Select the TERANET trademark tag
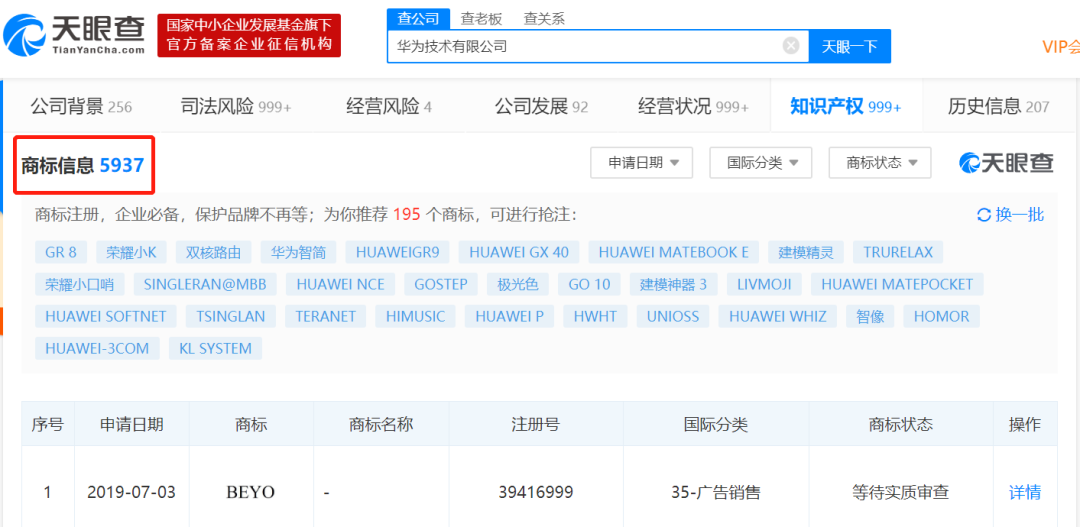 point(325,316)
